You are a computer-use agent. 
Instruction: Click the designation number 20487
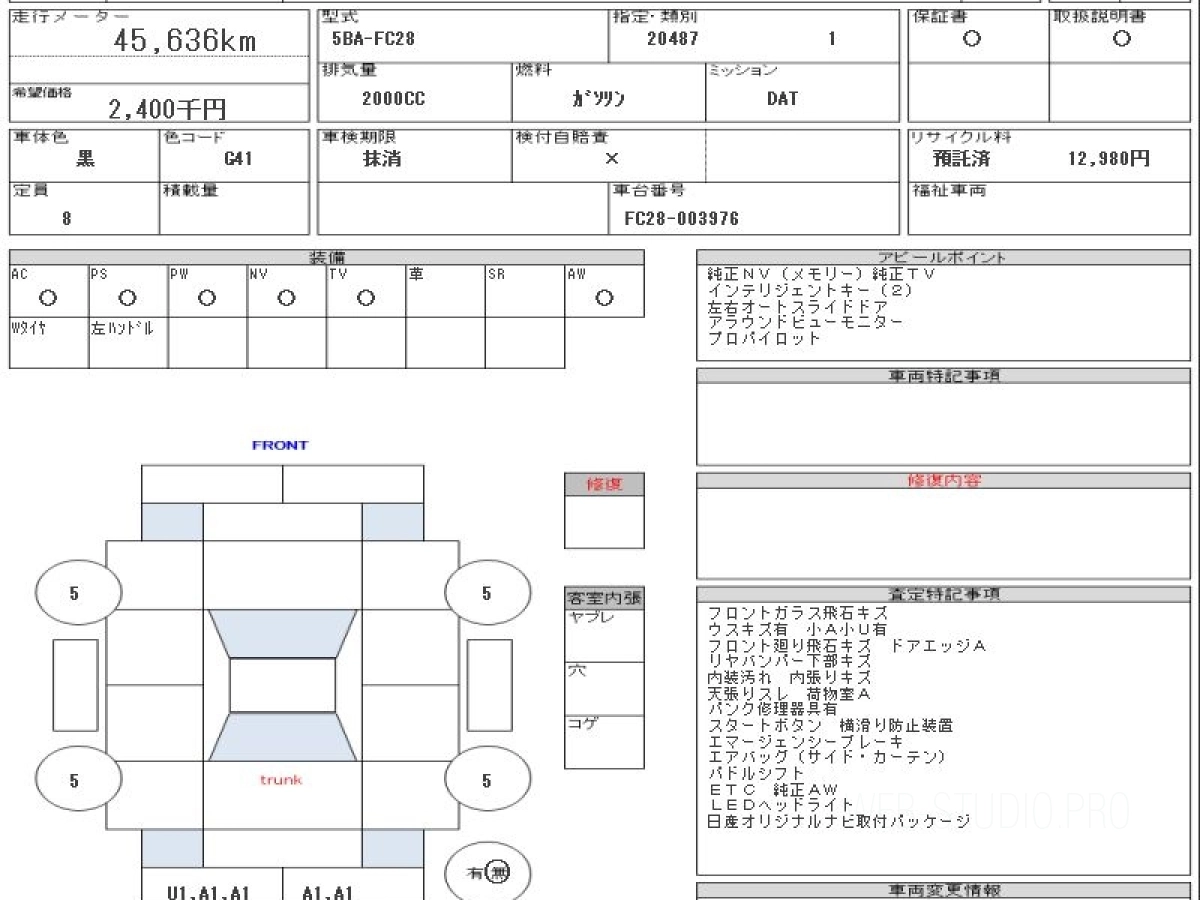[x=672, y=40]
